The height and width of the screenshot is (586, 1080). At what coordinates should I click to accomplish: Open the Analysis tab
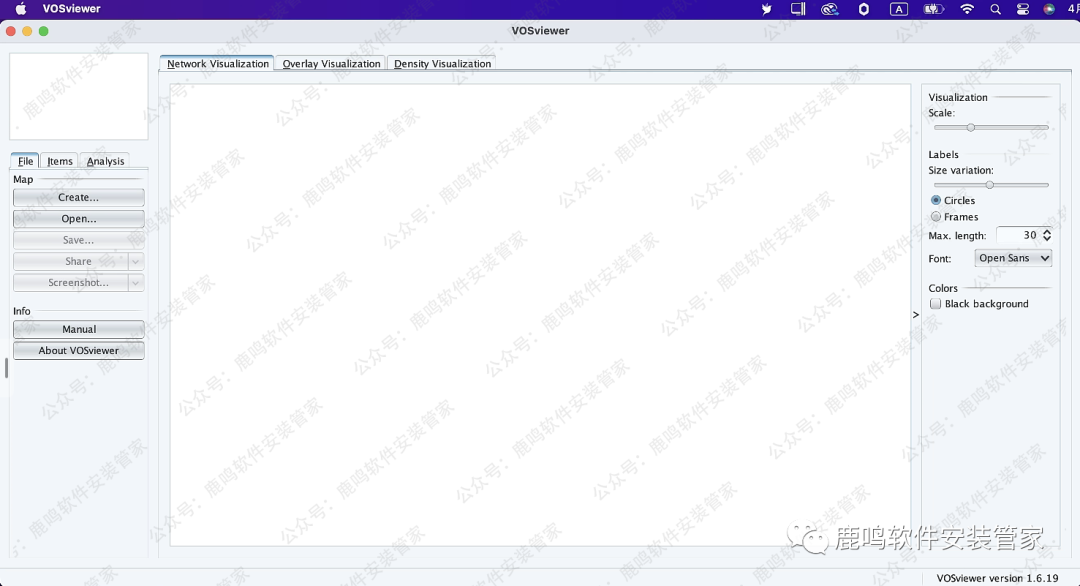[105, 161]
